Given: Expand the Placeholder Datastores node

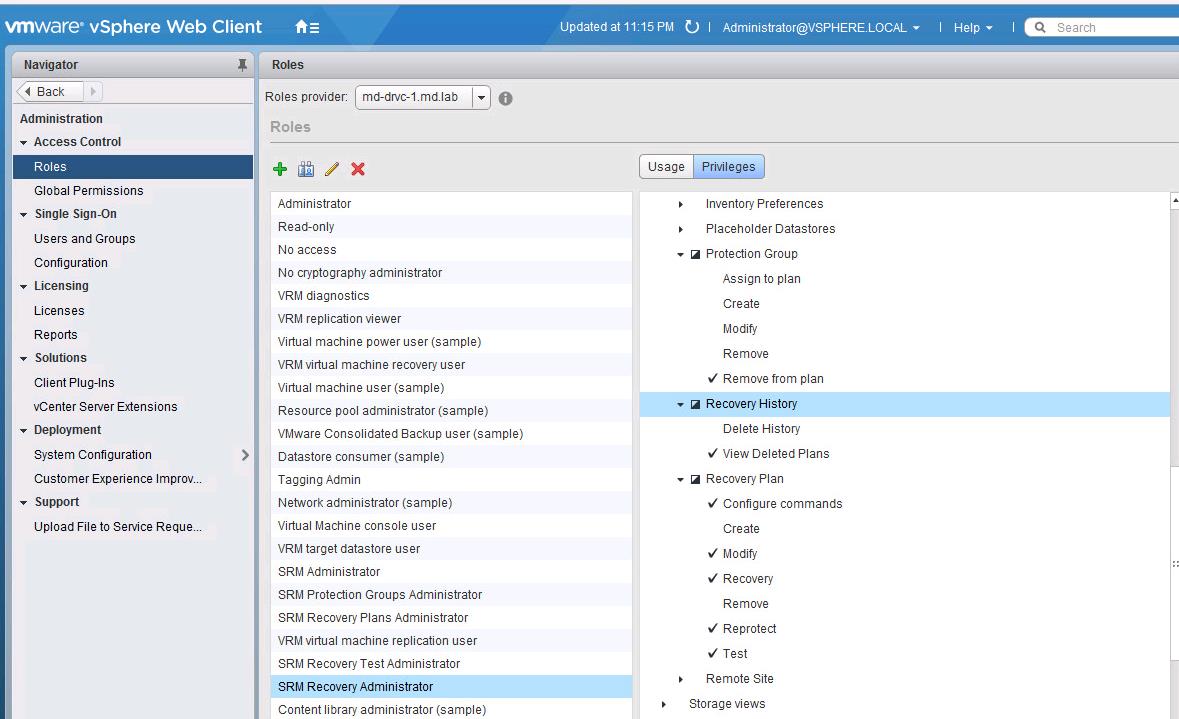Looking at the screenshot, I should tap(680, 229).
